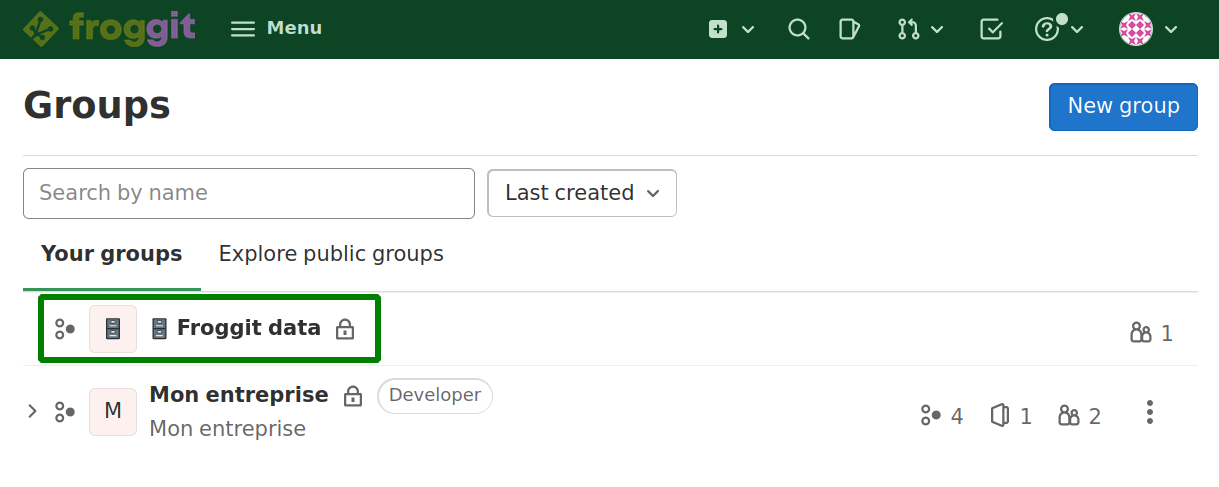
Task: Click members count icon for Mon entreprise
Action: (1069, 416)
